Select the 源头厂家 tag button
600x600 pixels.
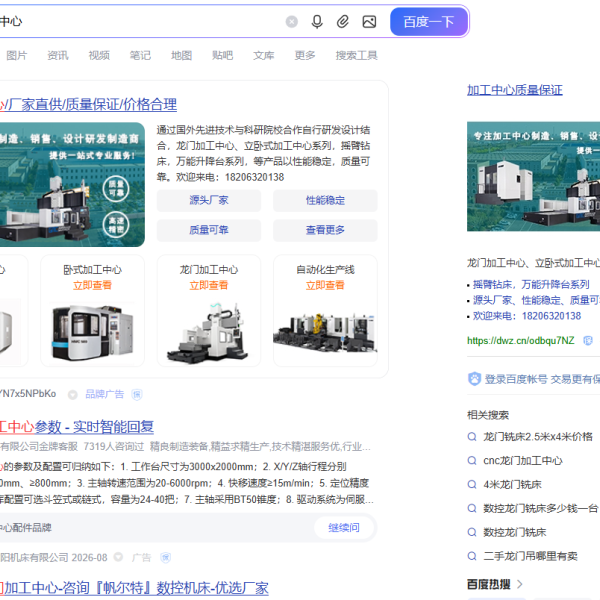tap(209, 200)
